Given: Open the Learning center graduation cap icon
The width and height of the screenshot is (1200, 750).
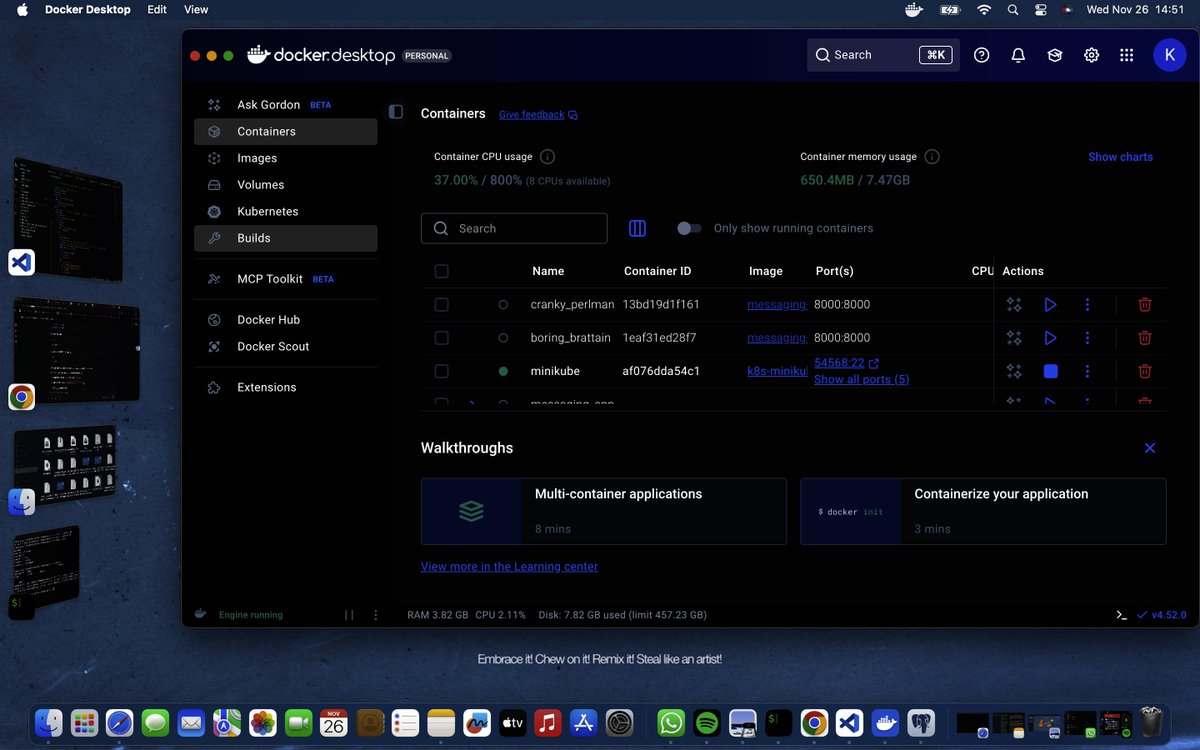Looking at the screenshot, I should click(1054, 55).
